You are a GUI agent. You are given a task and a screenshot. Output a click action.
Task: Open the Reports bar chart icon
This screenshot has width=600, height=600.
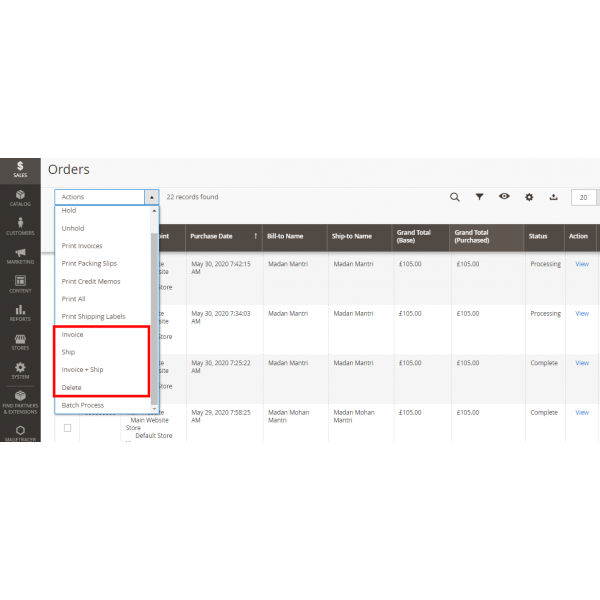[x=20, y=313]
